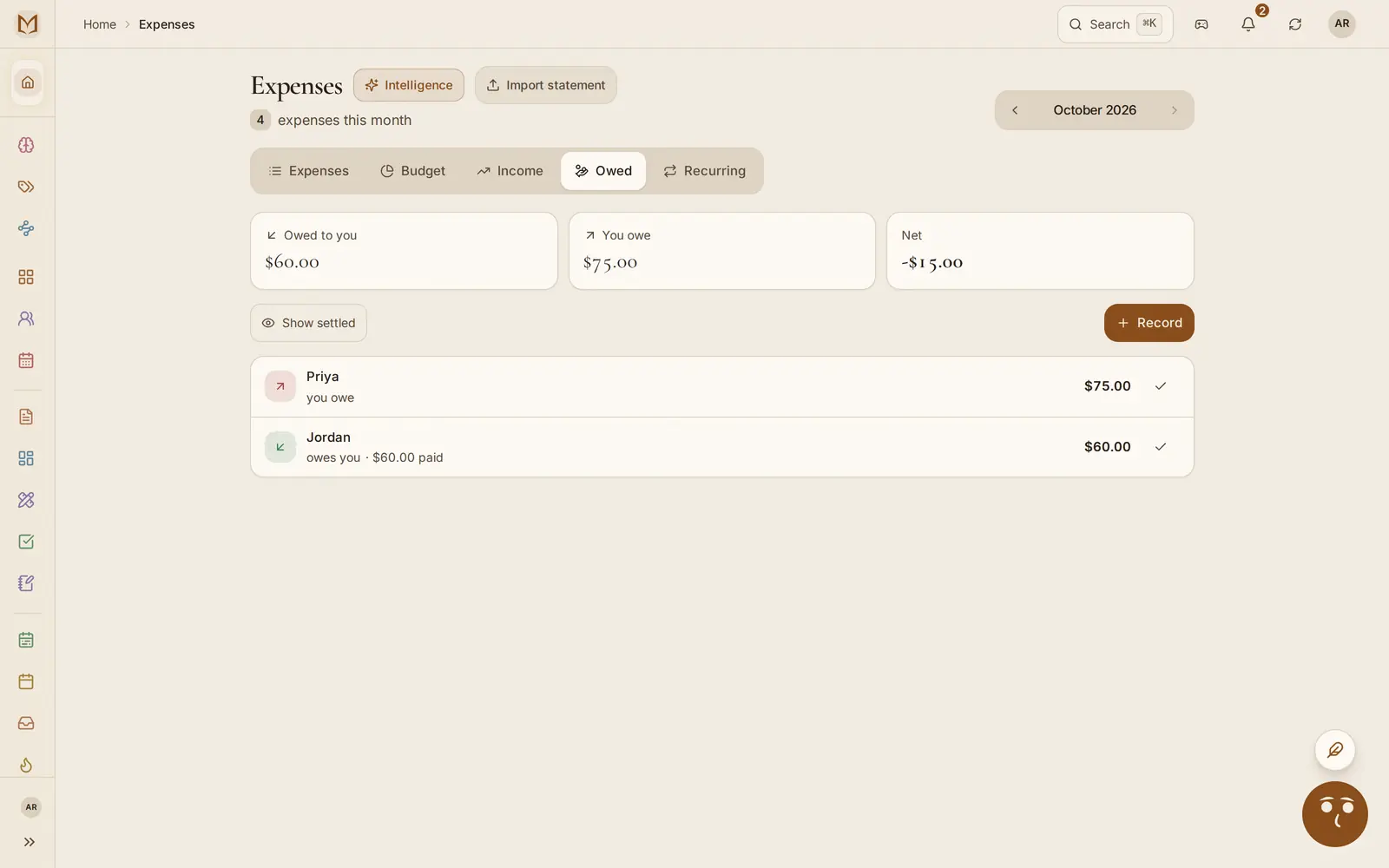Open the AR account avatar in the top bar
1389x868 pixels.
click(1342, 24)
